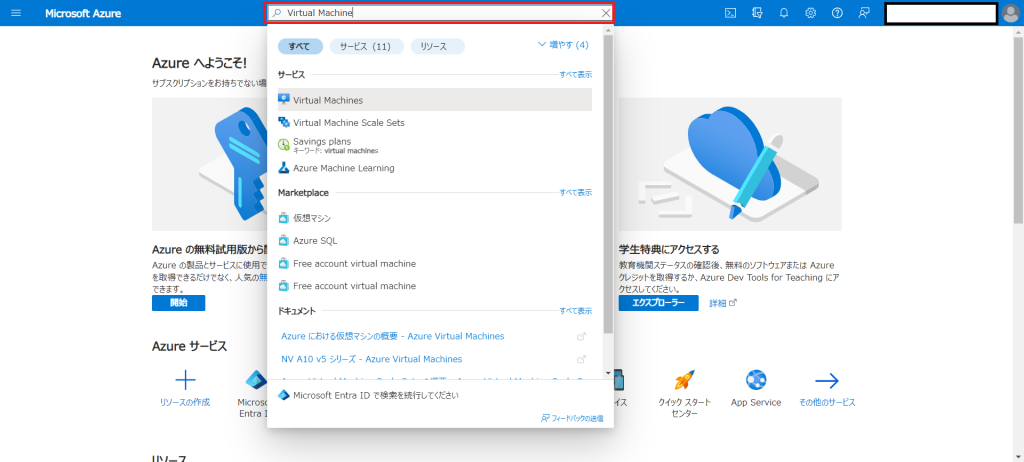Screen dimensions: 1024x462
Task: Show all results under サービス
Action: click(575, 74)
